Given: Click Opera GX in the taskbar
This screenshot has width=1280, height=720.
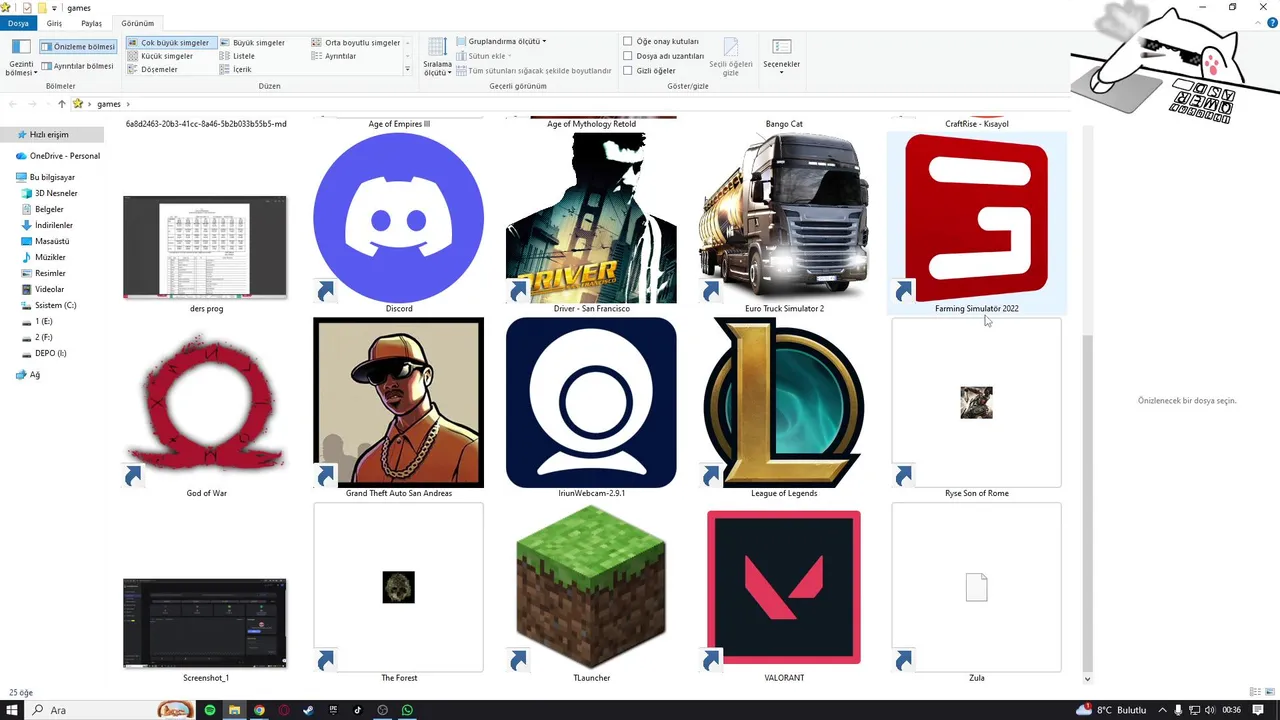Looking at the screenshot, I should click(284, 710).
